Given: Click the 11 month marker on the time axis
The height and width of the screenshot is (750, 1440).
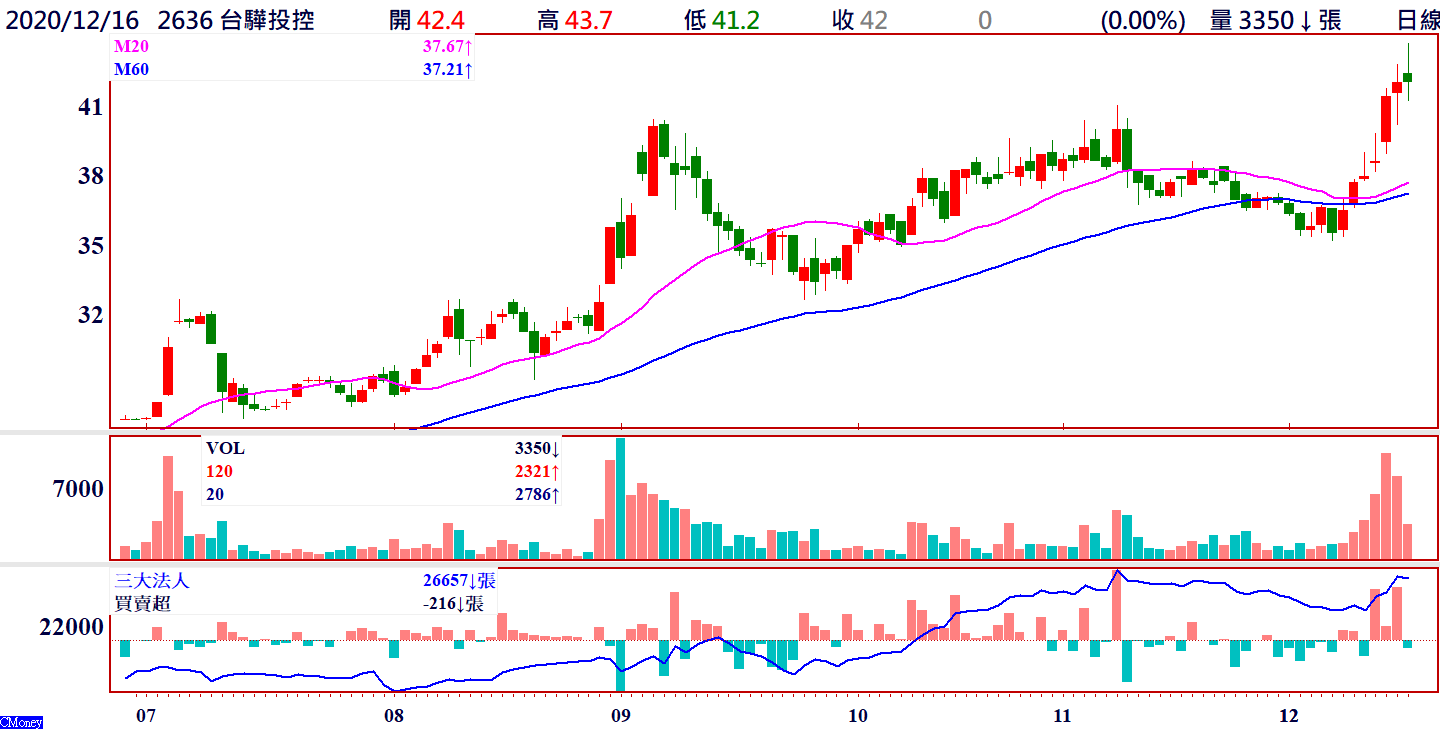Looking at the screenshot, I should tap(1062, 716).
